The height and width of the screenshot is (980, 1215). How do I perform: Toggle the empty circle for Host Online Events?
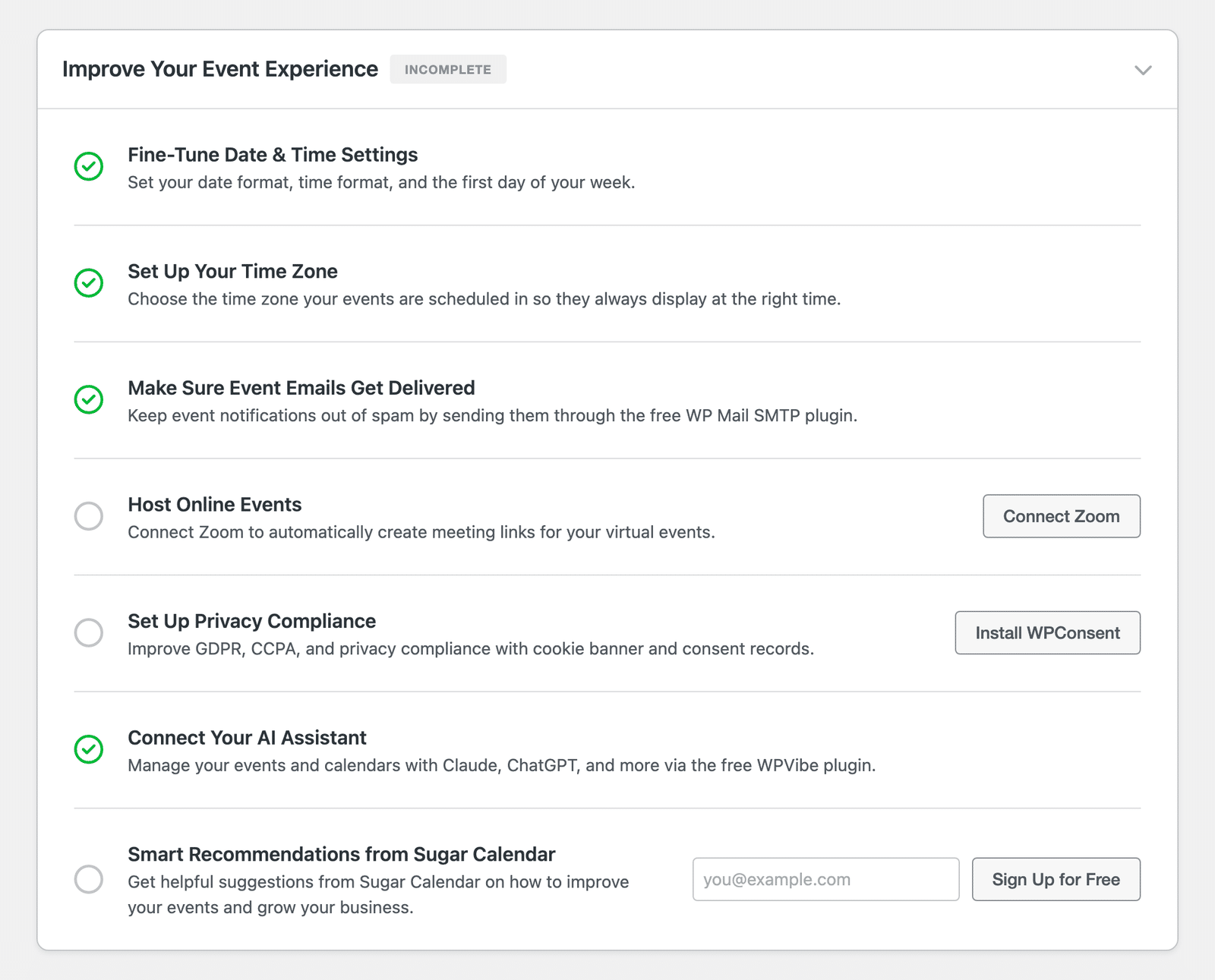89,516
